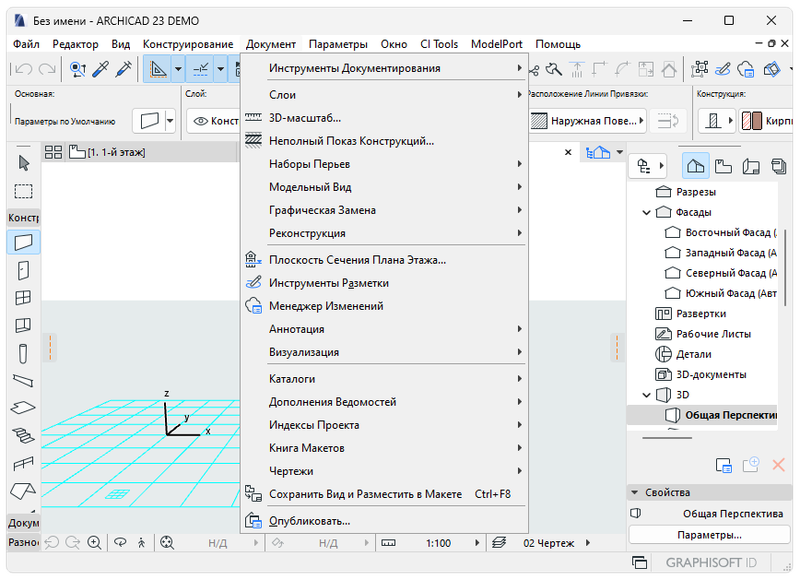Collapse the Фасады tree node
800x580 pixels.
(x=646, y=212)
